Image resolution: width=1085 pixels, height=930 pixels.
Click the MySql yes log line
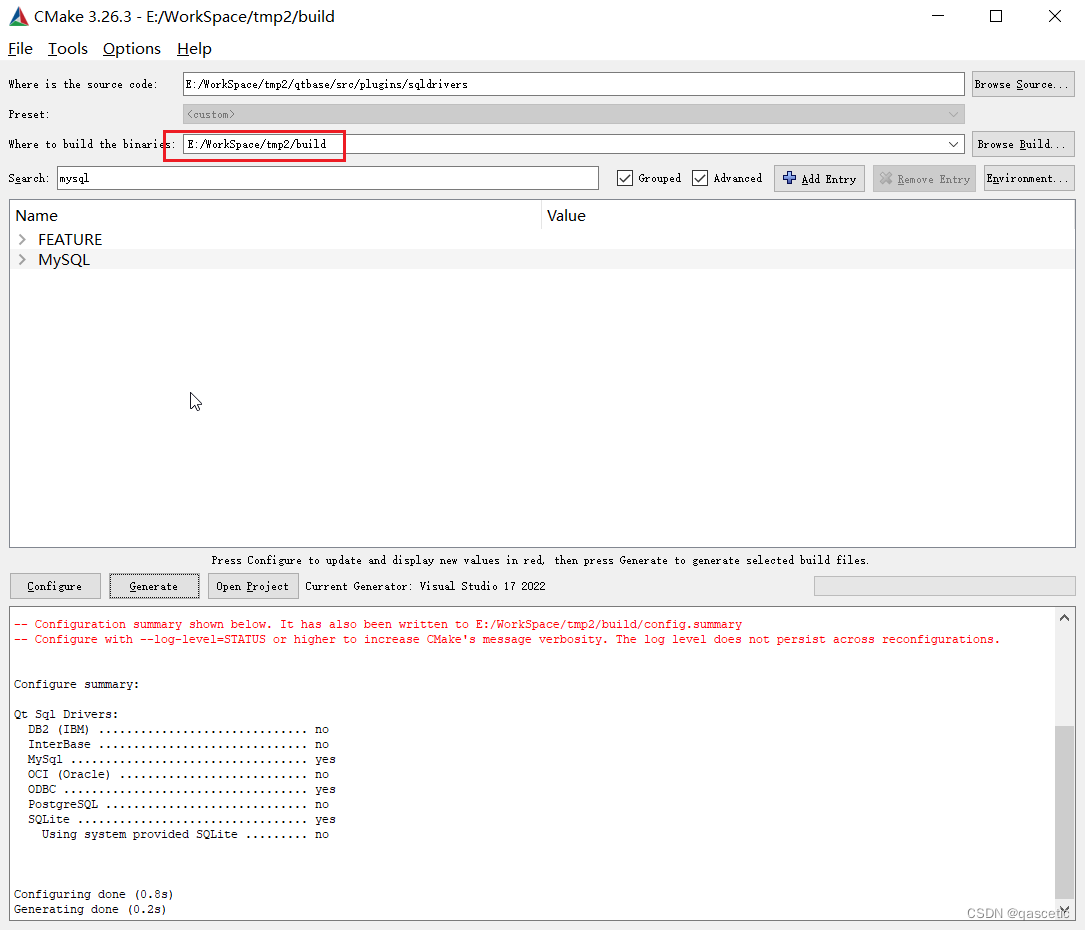tap(181, 759)
